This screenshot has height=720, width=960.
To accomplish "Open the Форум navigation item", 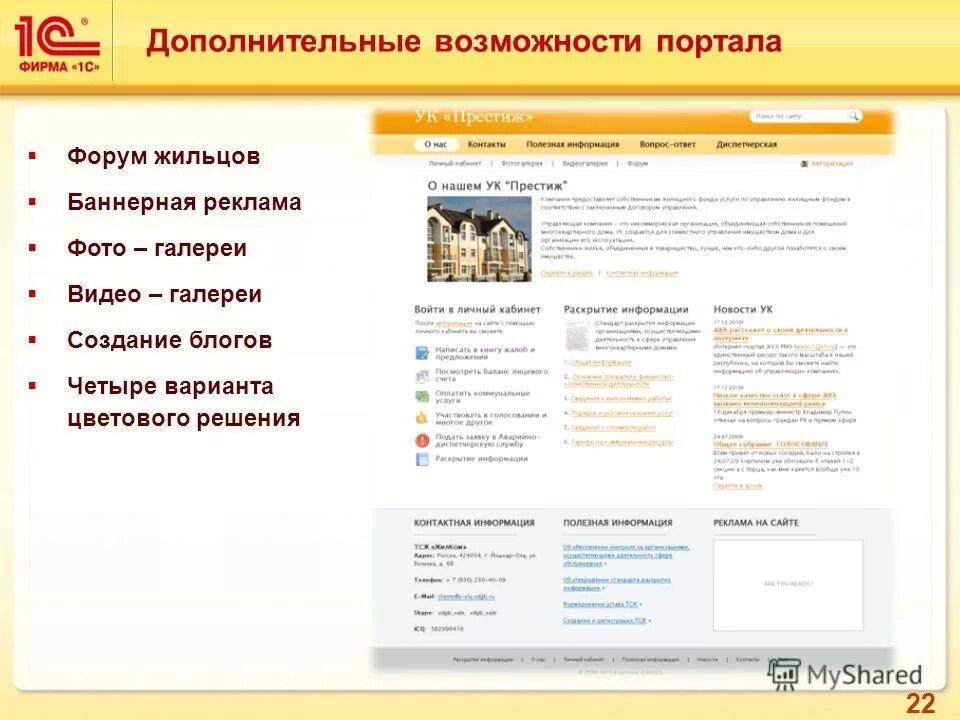I will coord(636,164).
